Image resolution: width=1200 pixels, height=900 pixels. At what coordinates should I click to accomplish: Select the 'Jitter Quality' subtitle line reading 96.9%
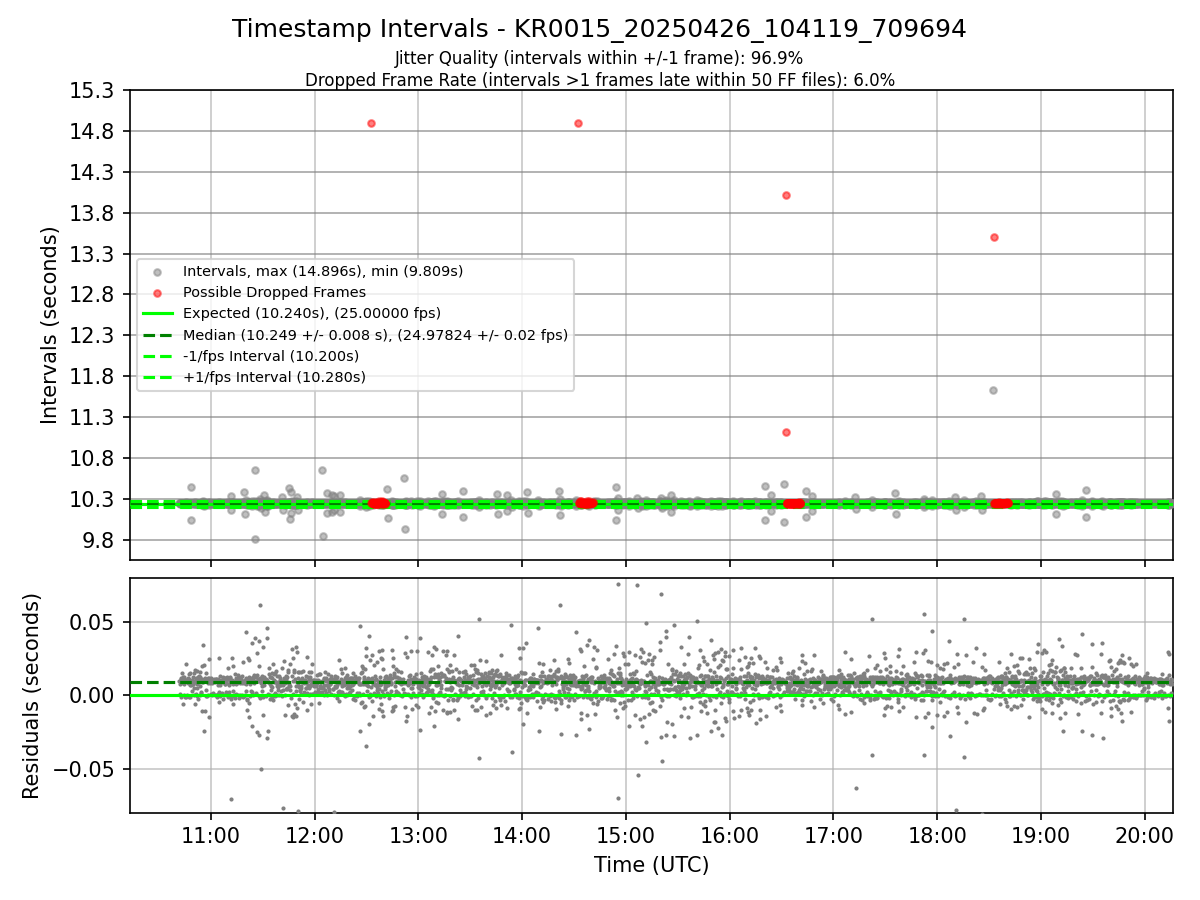click(x=599, y=58)
